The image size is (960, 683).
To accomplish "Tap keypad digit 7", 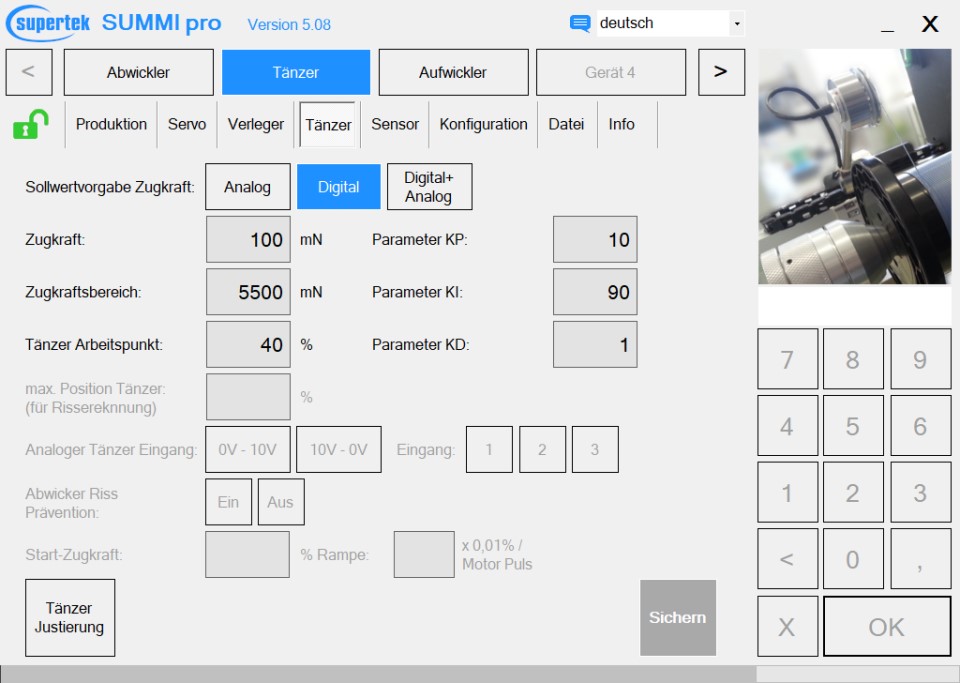I will pyautogui.click(x=787, y=359).
